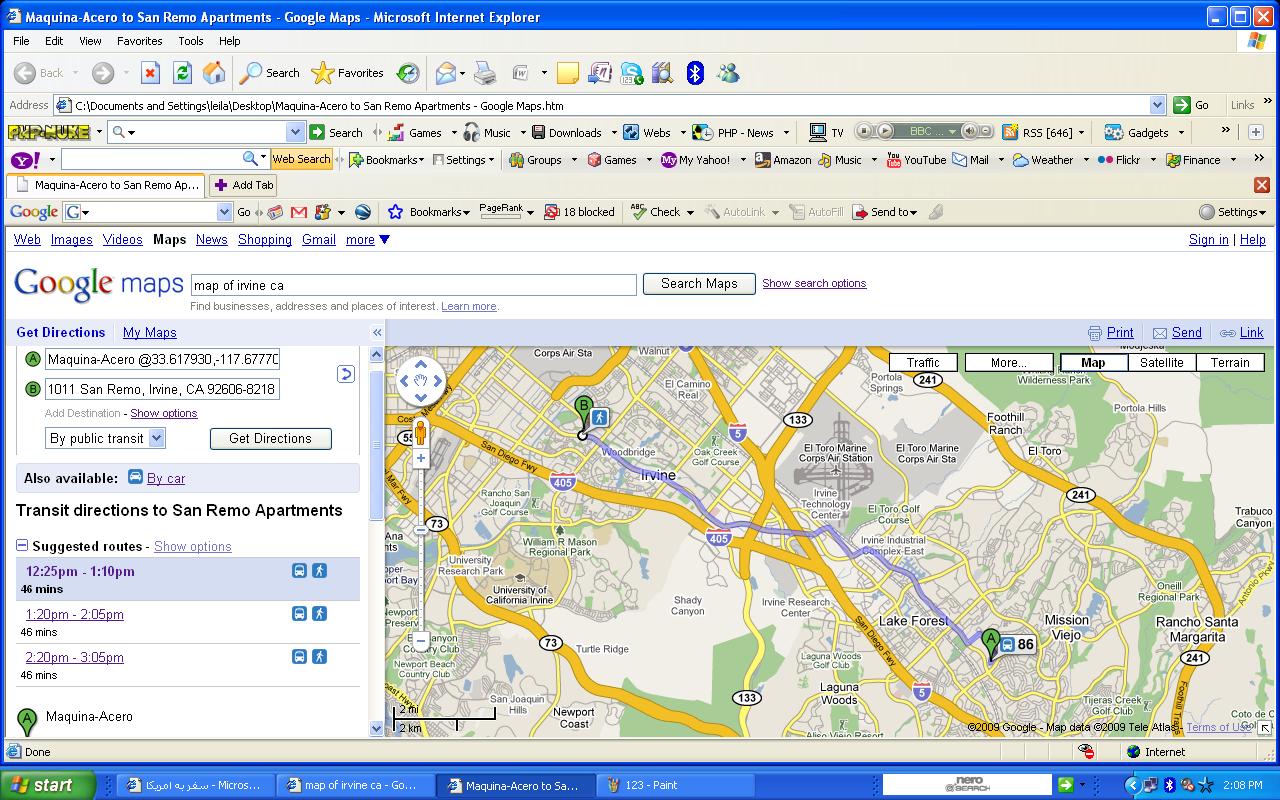
Task: Click the Bluetooth icon in the IE toolbar
Action: 695,73
